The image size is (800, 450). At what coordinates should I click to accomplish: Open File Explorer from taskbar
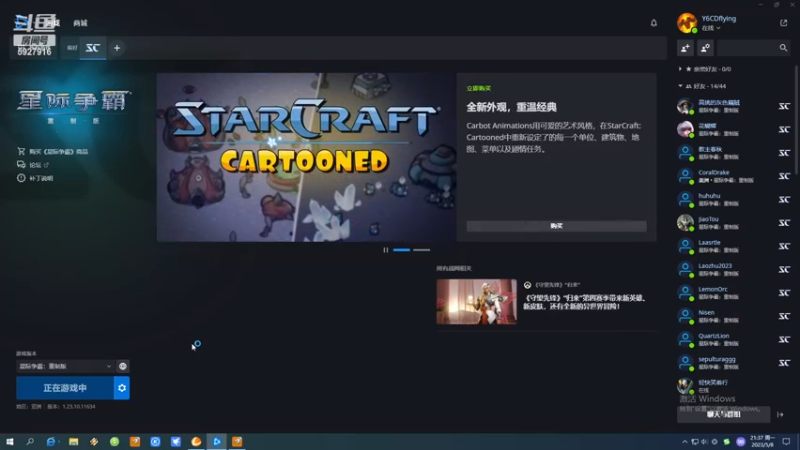pos(73,442)
